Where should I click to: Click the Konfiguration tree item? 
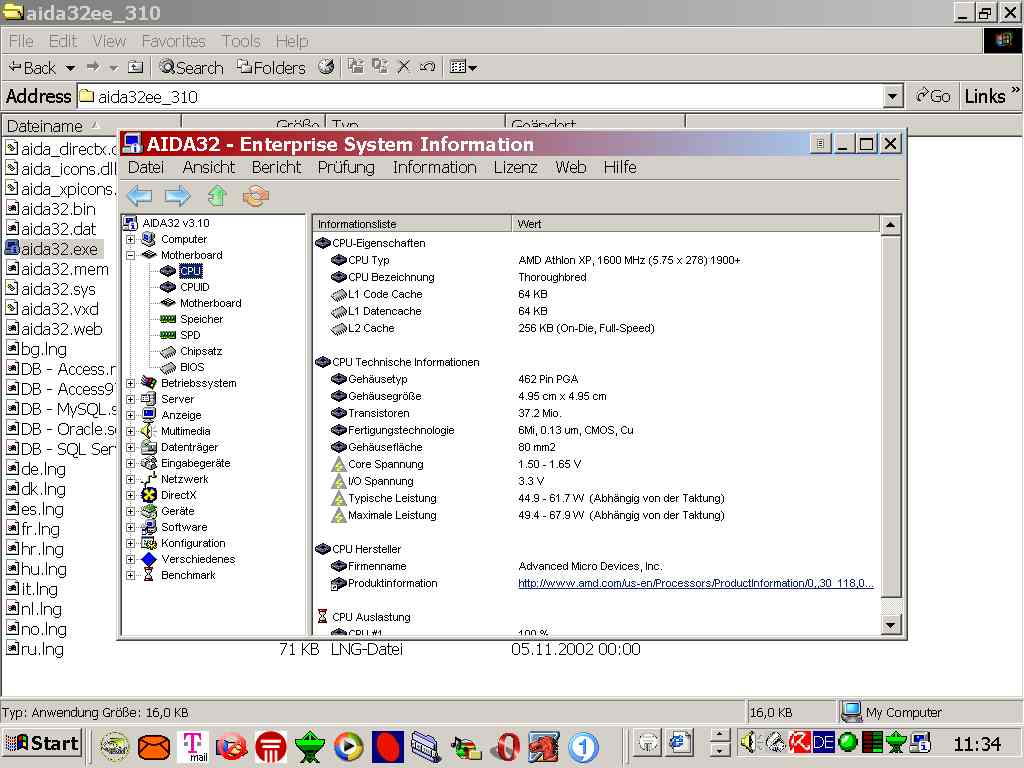pyautogui.click(x=193, y=543)
